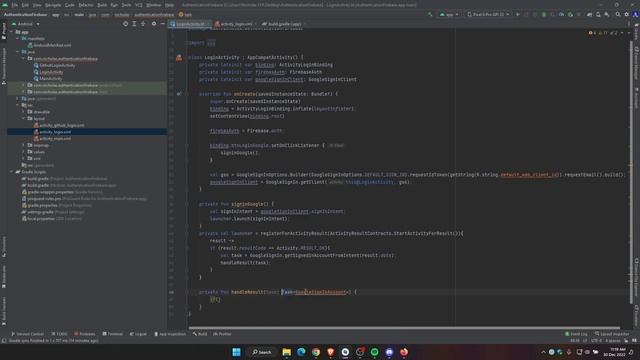Open the App Inspection tool window

pos(170,334)
